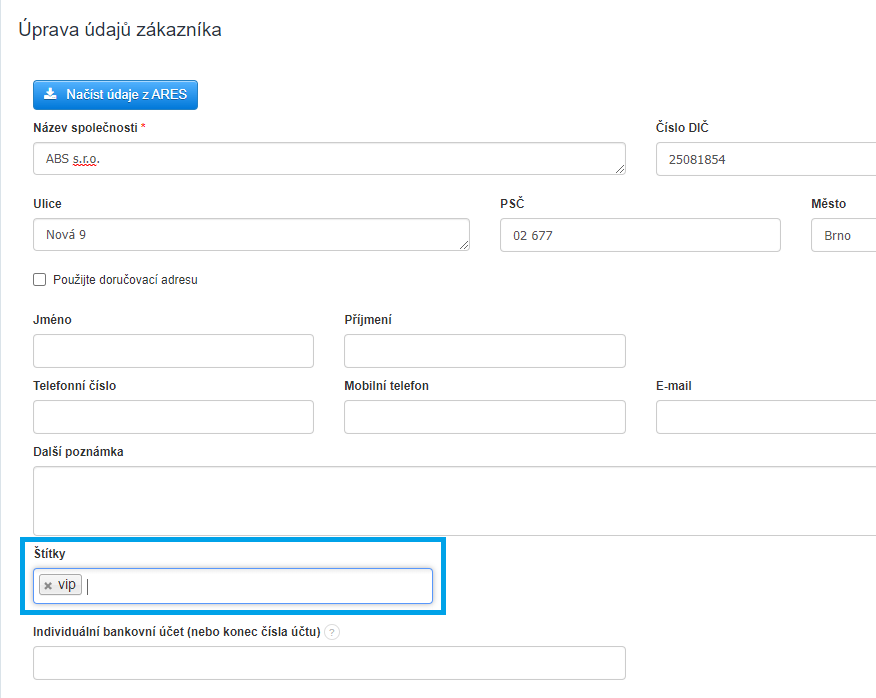Click the resize handle of Ulice textarea
The width and height of the screenshot is (876, 698).
click(x=464, y=245)
